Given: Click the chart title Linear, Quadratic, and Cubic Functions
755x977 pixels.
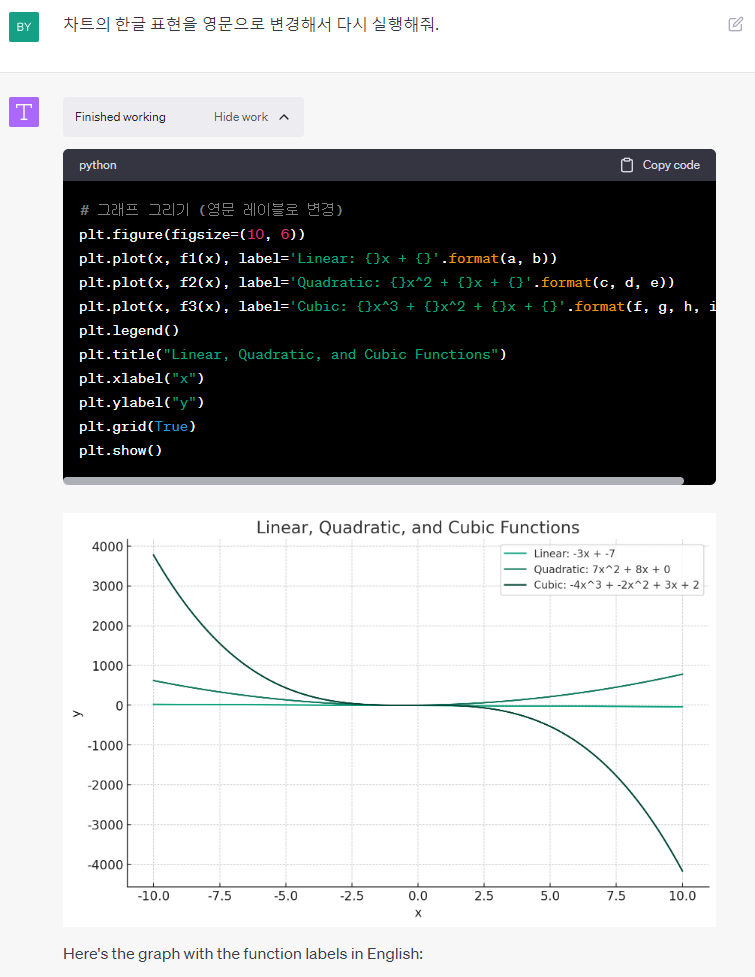Looking at the screenshot, I should [417, 527].
